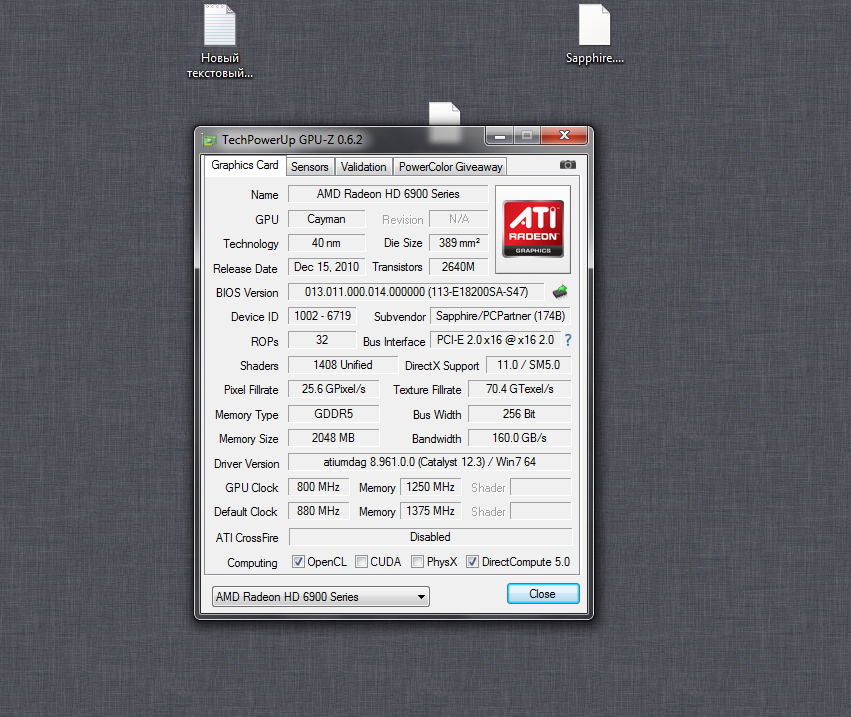Toggle the CUDA checkbox
Screen dimensions: 851x717
tap(361, 562)
